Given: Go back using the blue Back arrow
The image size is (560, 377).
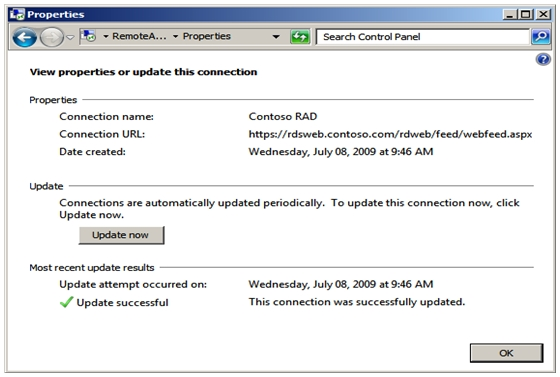Looking at the screenshot, I should 24,37.
